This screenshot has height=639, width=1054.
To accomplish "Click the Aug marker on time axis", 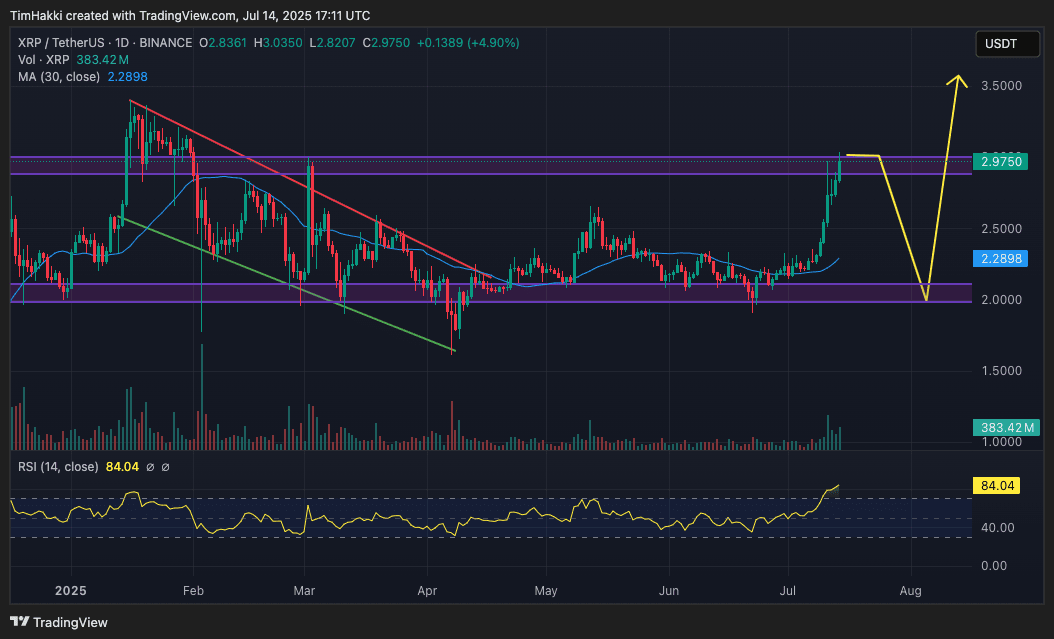I will pos(910,591).
